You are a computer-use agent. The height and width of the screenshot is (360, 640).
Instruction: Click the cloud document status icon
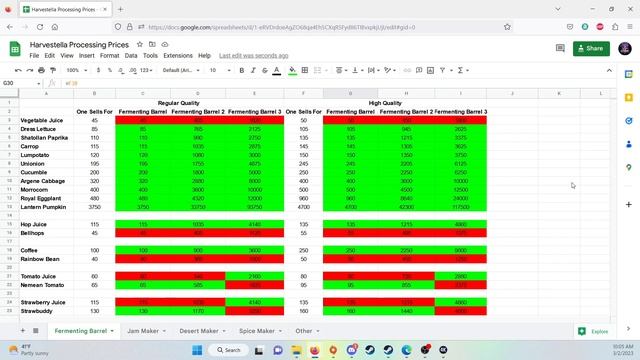[x=165, y=44]
